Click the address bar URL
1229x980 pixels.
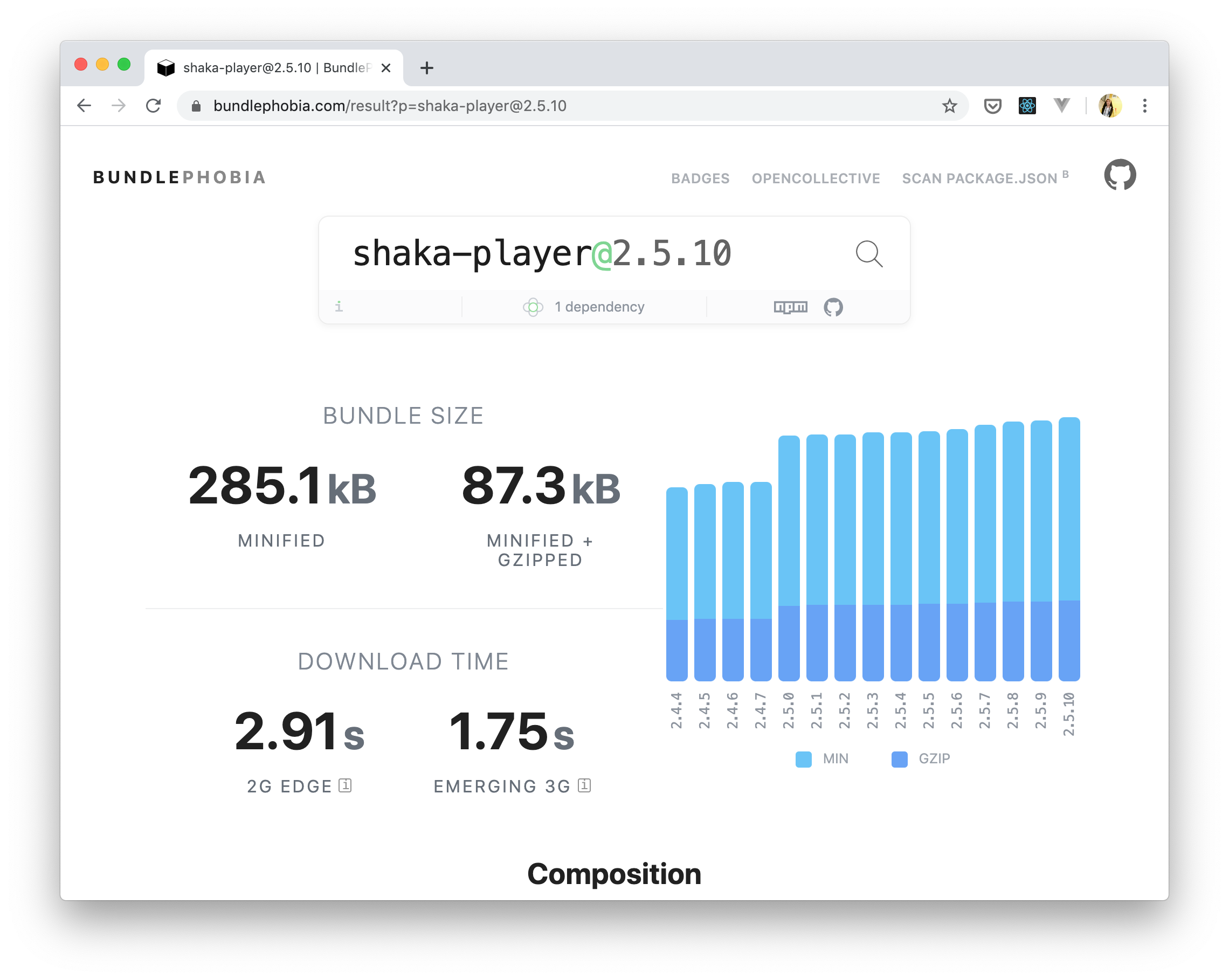(390, 106)
